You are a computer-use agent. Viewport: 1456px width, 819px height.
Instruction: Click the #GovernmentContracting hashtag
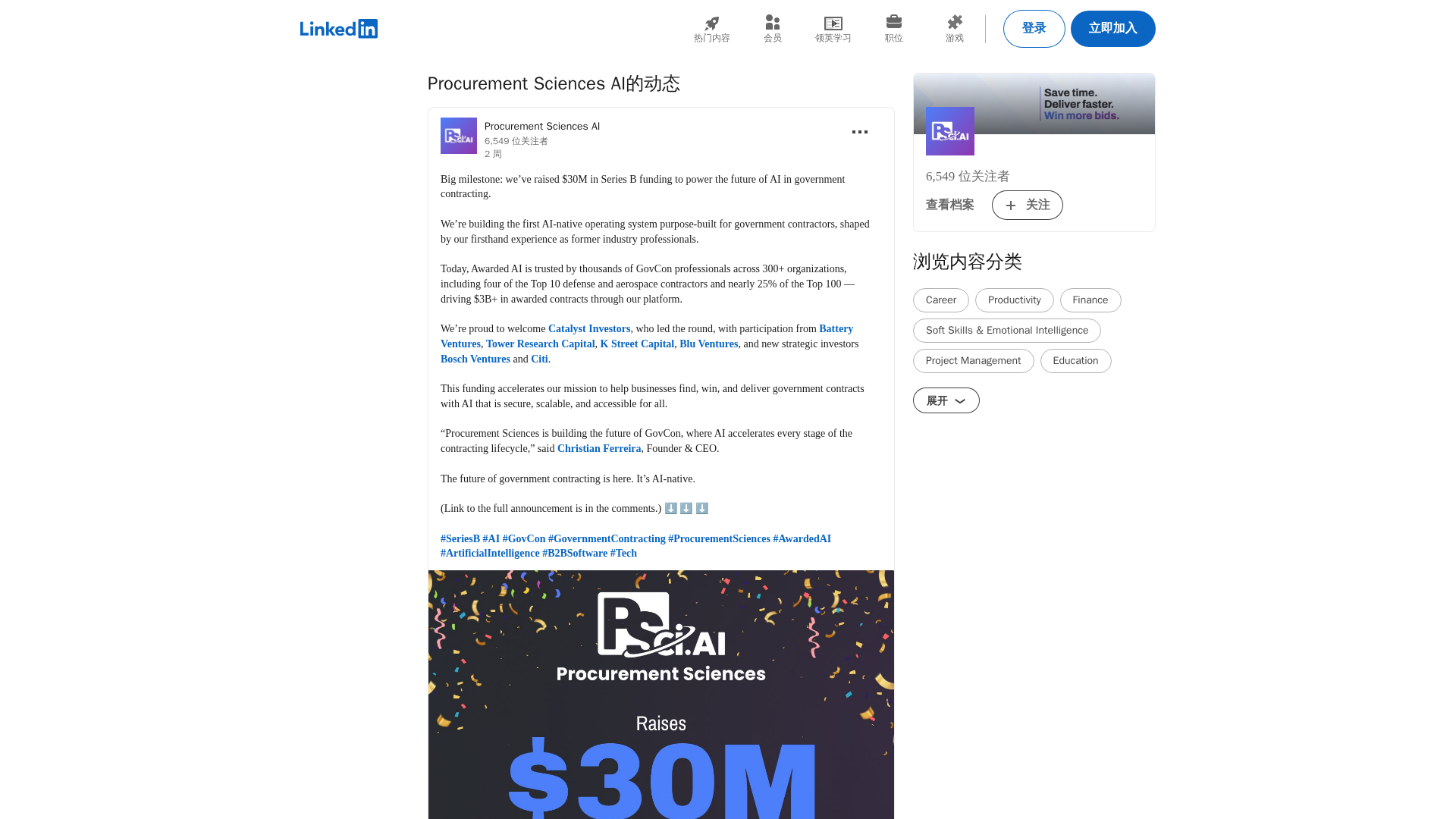[606, 539]
